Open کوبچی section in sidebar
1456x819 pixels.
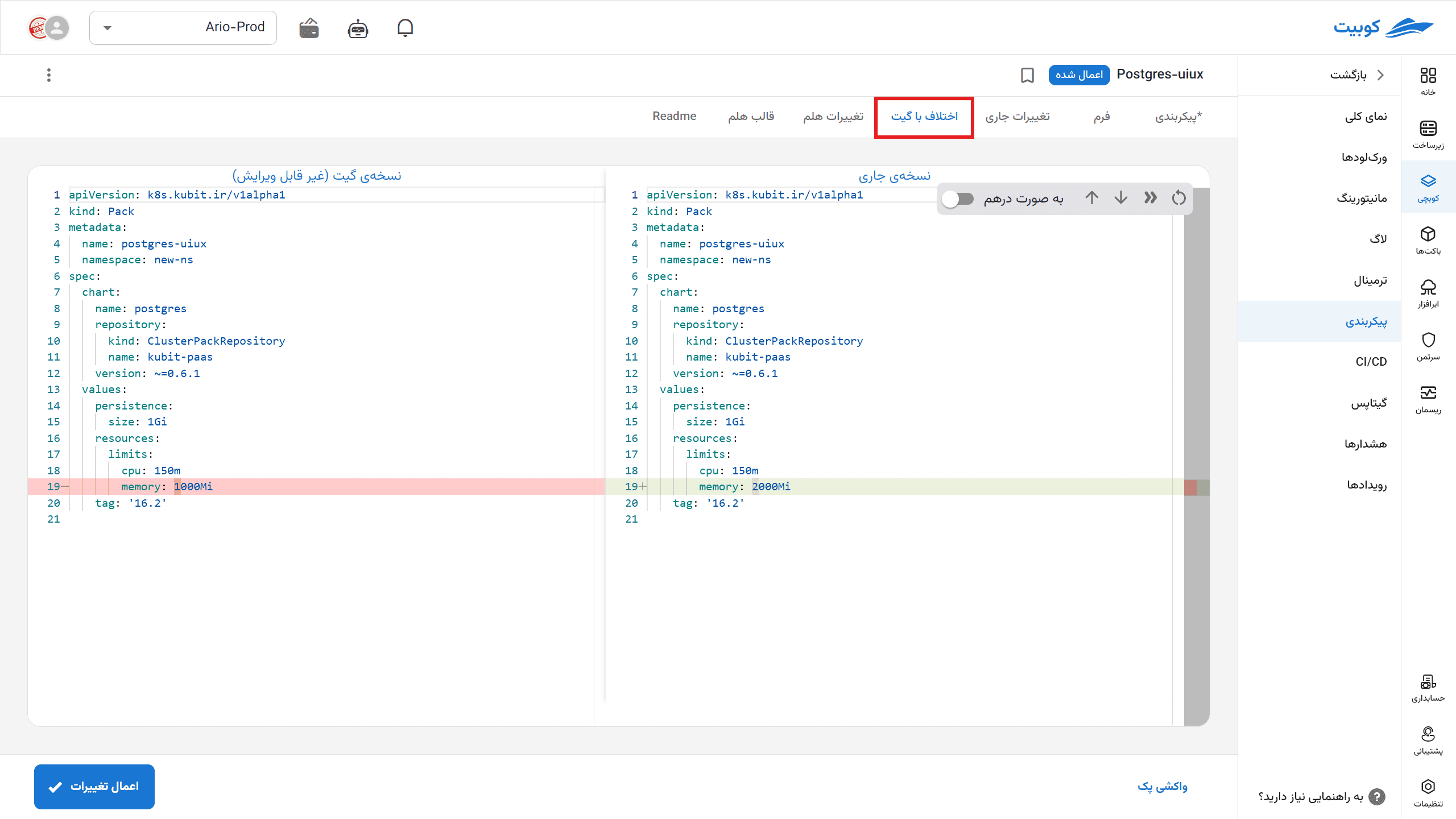pos(1428,187)
